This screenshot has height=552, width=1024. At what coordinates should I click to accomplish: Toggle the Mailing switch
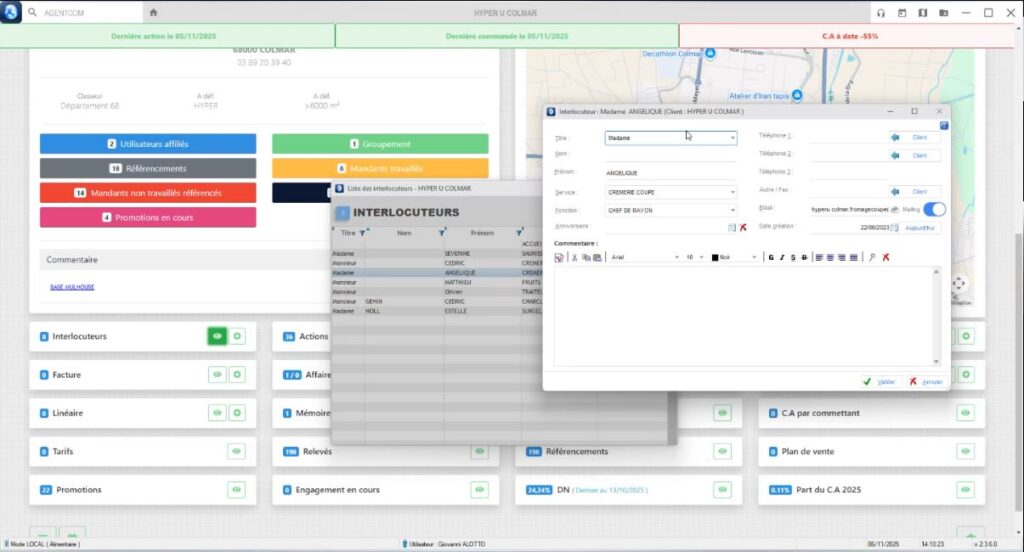click(935, 209)
